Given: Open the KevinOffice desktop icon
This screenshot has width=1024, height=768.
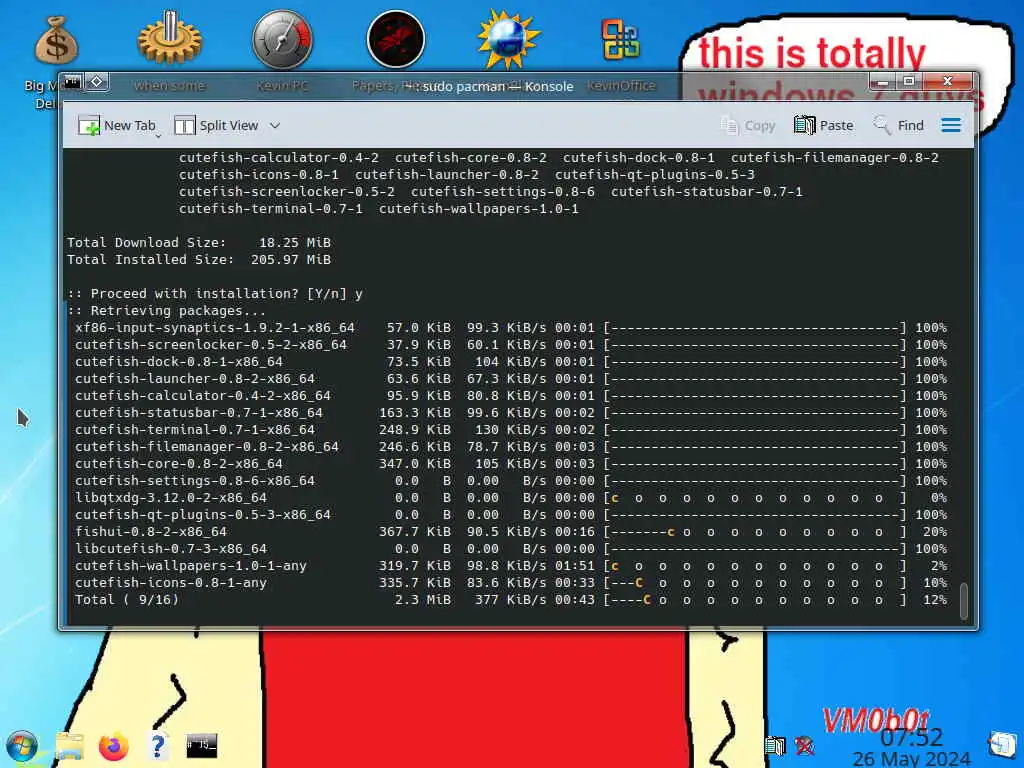Looking at the screenshot, I should [x=621, y=39].
